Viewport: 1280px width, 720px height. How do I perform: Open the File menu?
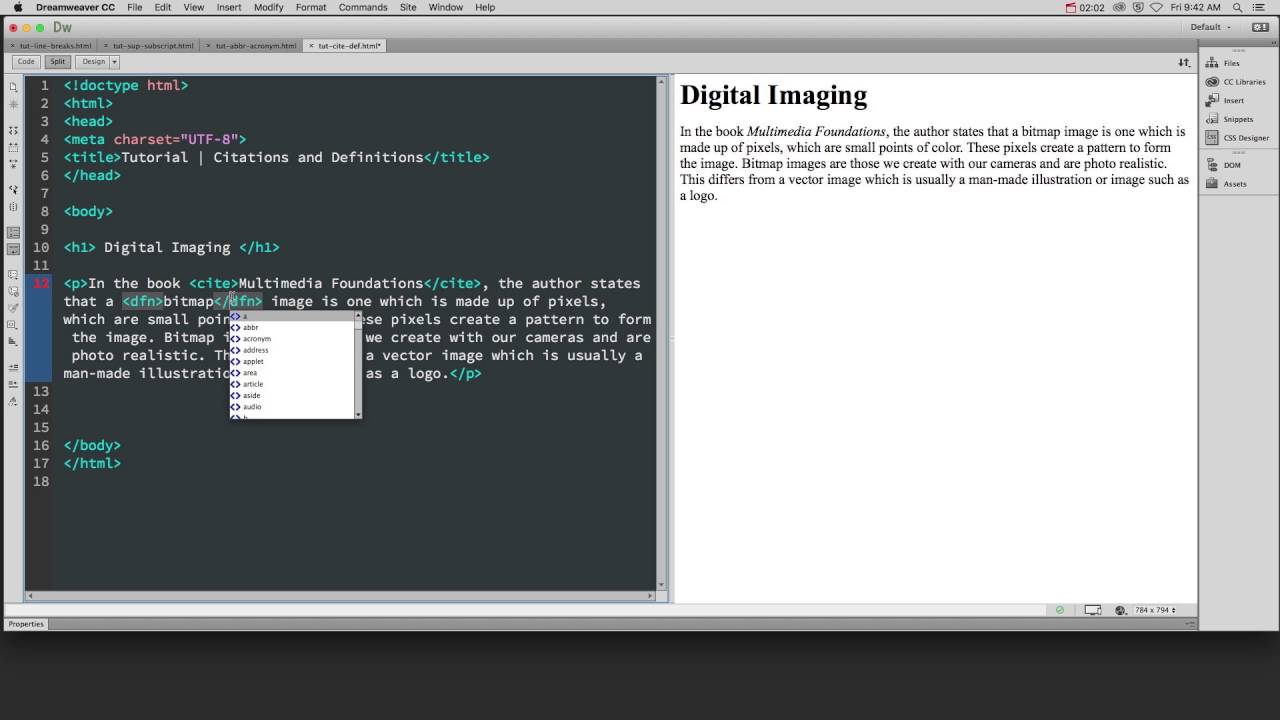coord(134,7)
